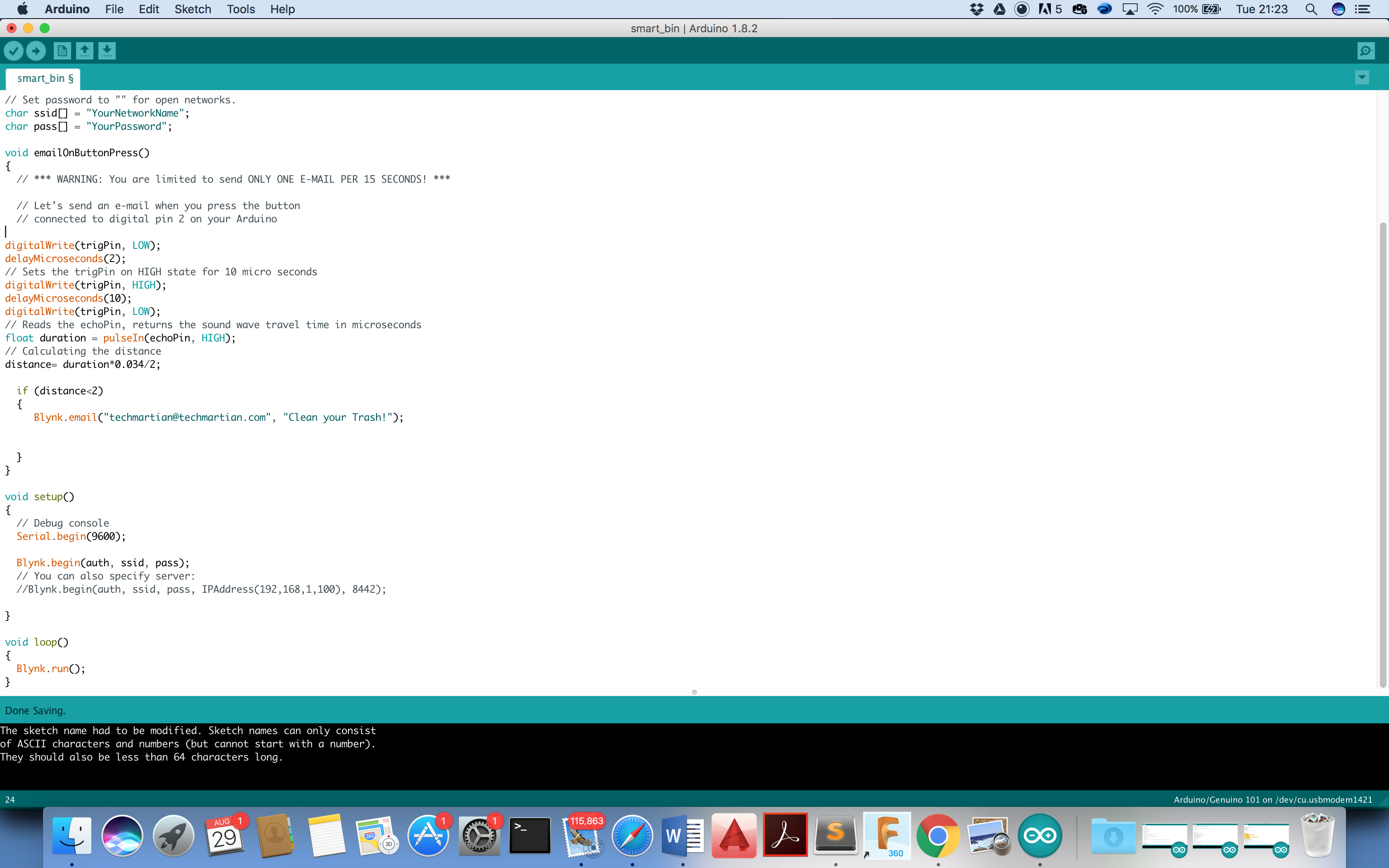Create a new sketch with the page icon
Viewport: 1389px width, 868px height.
click(62, 51)
